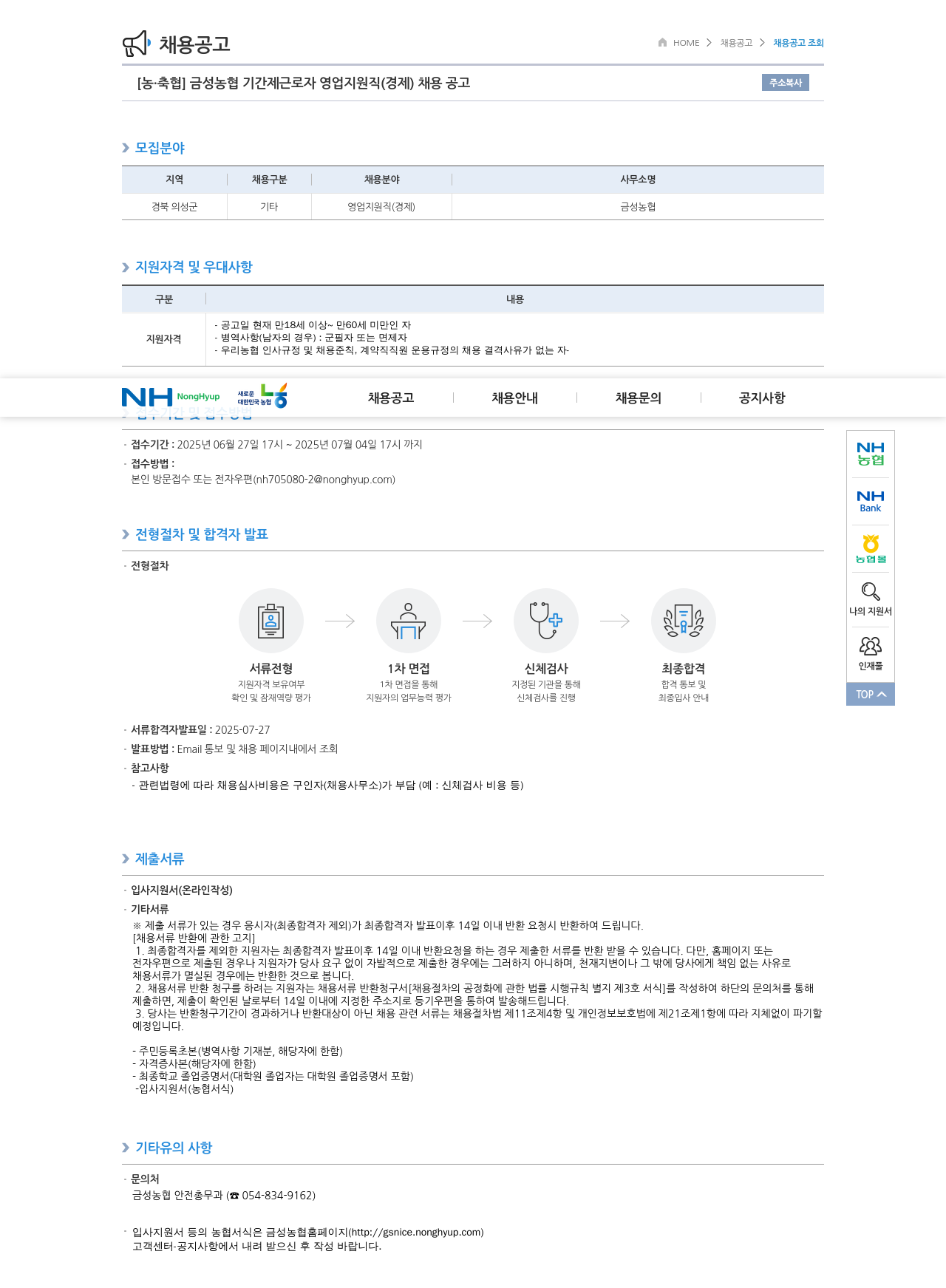This screenshot has height=1288, width=946.
Task: Click the arrow between 신체검사 and 최종합격
Action: [x=615, y=621]
